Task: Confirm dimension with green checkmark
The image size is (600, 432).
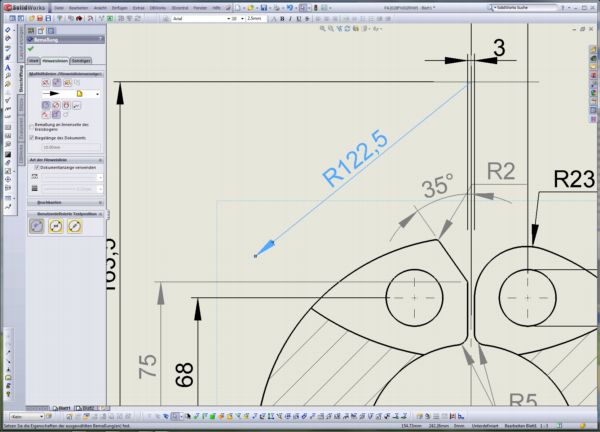Action: point(31,49)
